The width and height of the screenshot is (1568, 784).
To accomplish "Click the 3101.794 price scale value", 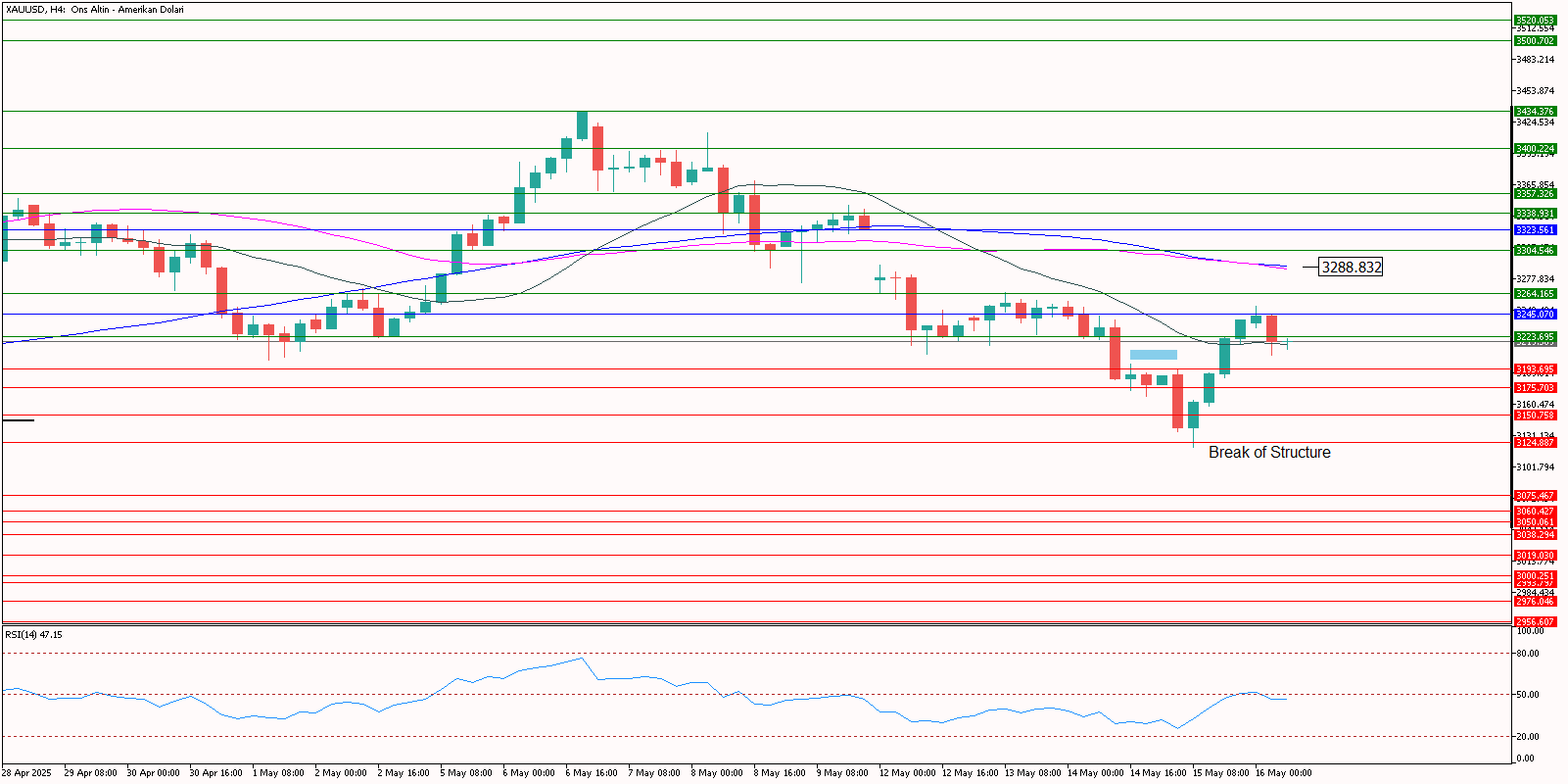I will (1535, 466).
